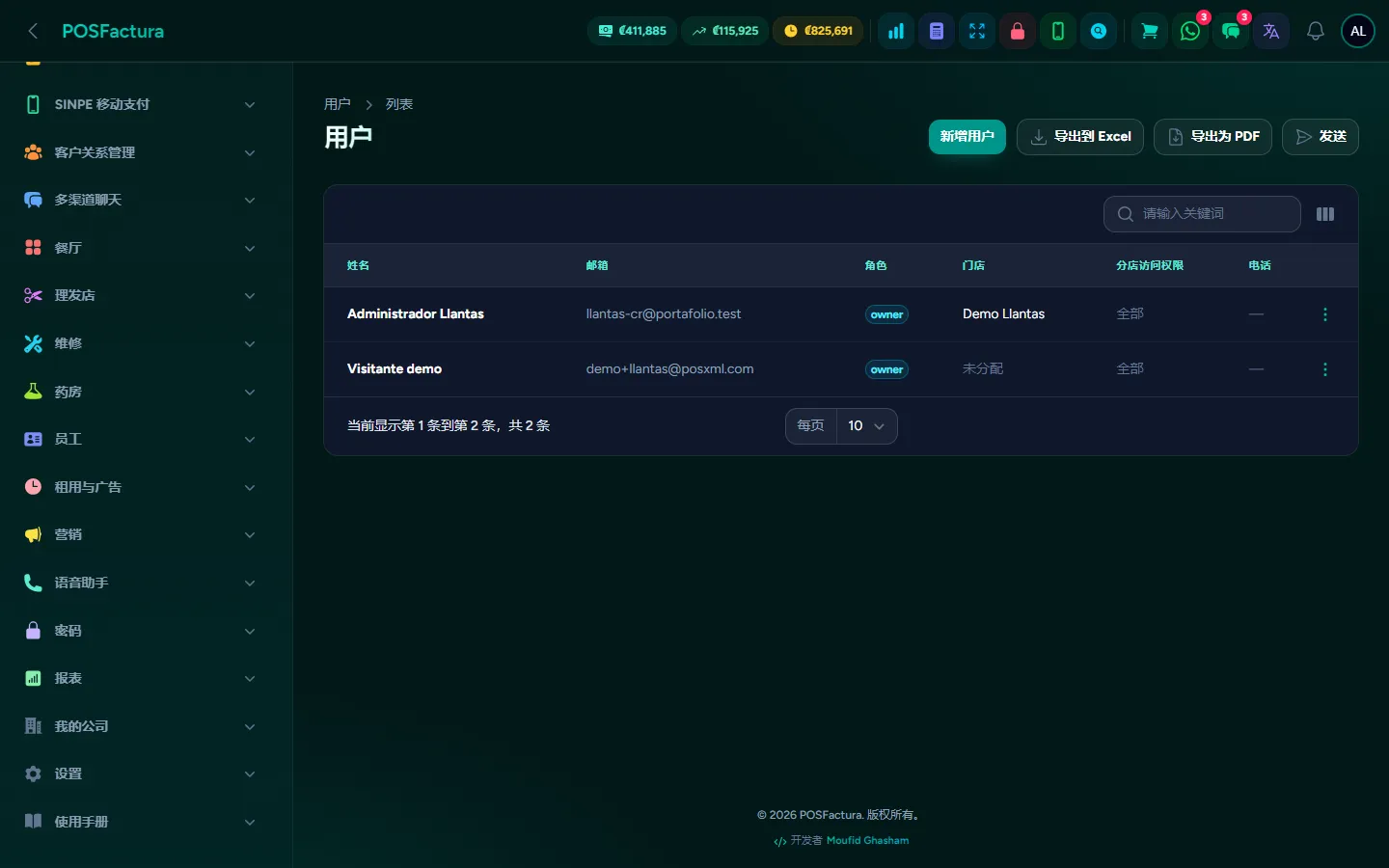This screenshot has width=1389, height=868.
Task: Toggle fullscreen with the expand arrows icon
Action: (x=977, y=31)
